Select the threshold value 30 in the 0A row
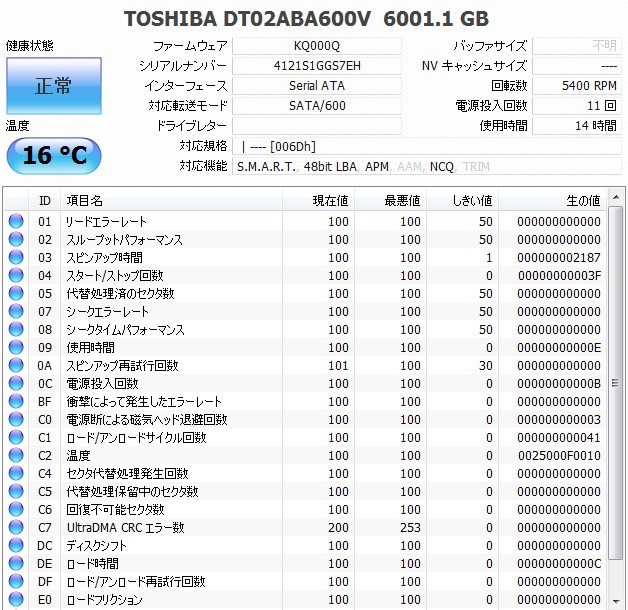The image size is (628, 610). pos(485,366)
